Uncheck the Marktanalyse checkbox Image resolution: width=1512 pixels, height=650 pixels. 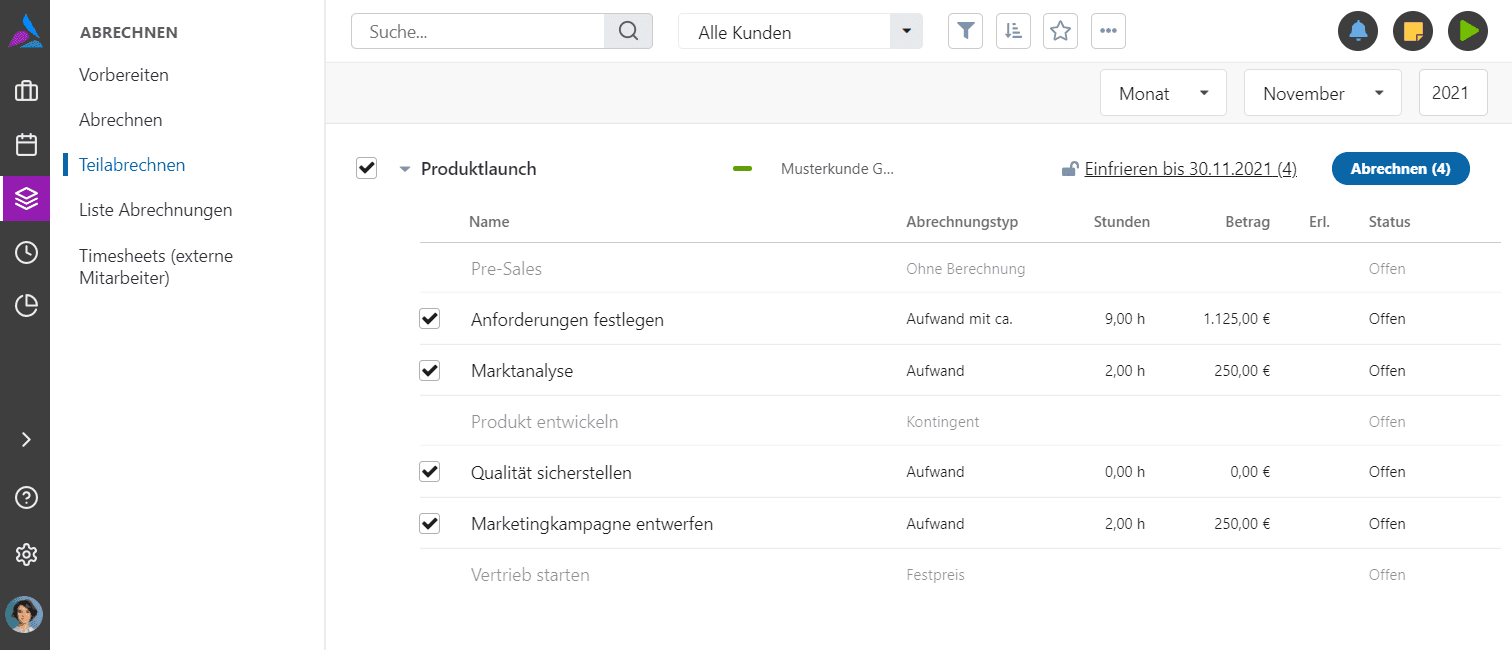click(430, 370)
